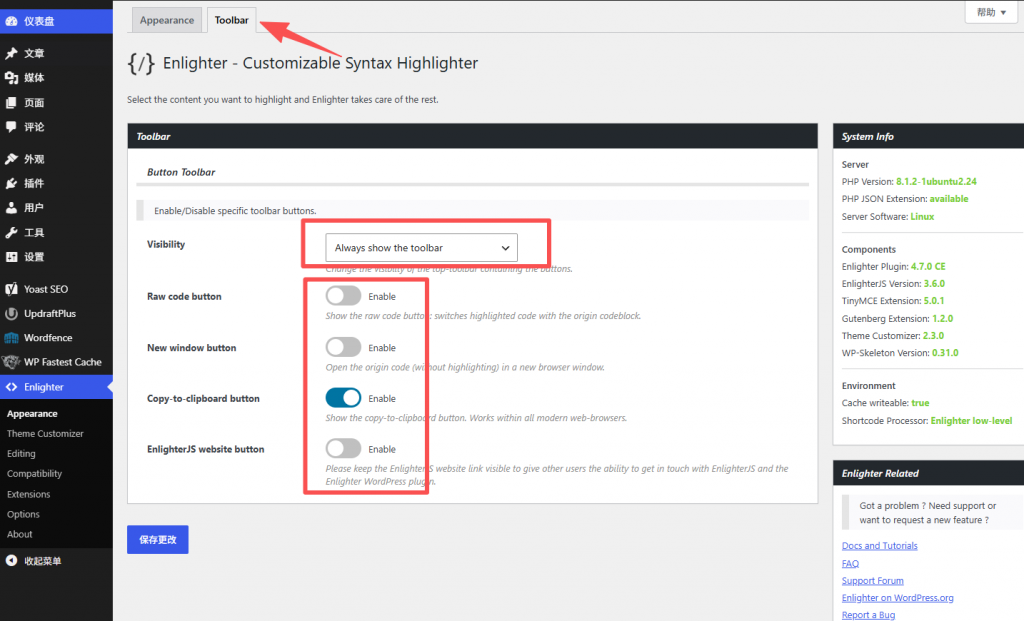Open WP Fastest Cache menu item
Image resolution: width=1024 pixels, height=621 pixels.
56,362
